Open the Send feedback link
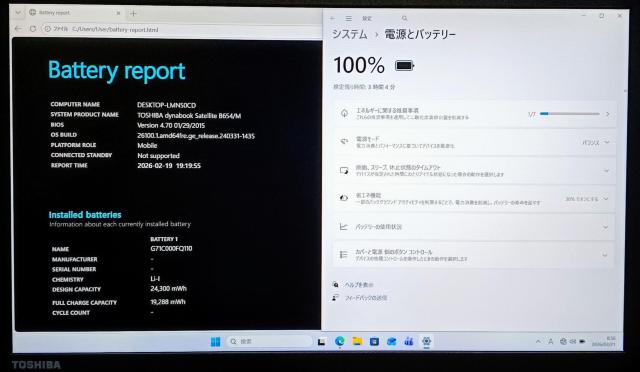The height and width of the screenshot is (372, 640). tap(366, 298)
